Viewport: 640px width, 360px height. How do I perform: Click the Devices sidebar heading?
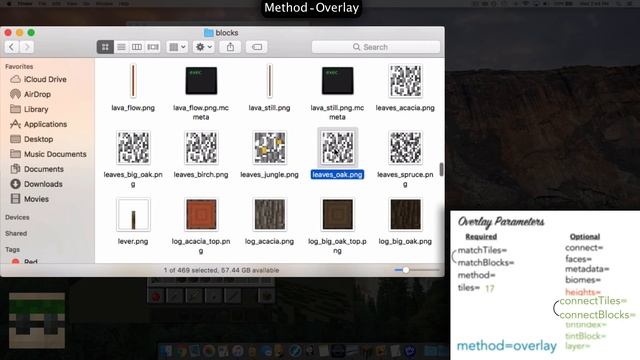click(x=17, y=217)
